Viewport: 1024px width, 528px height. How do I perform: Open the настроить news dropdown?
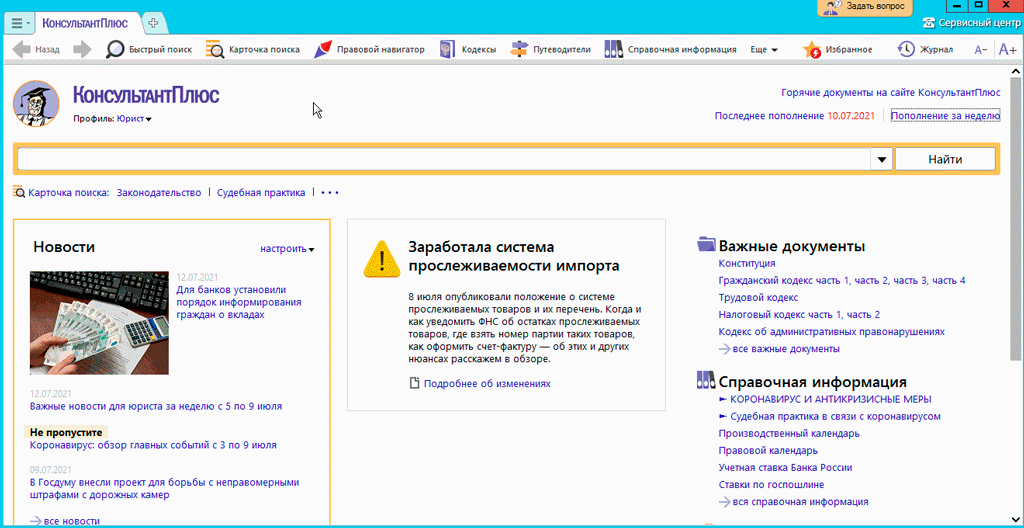point(287,248)
